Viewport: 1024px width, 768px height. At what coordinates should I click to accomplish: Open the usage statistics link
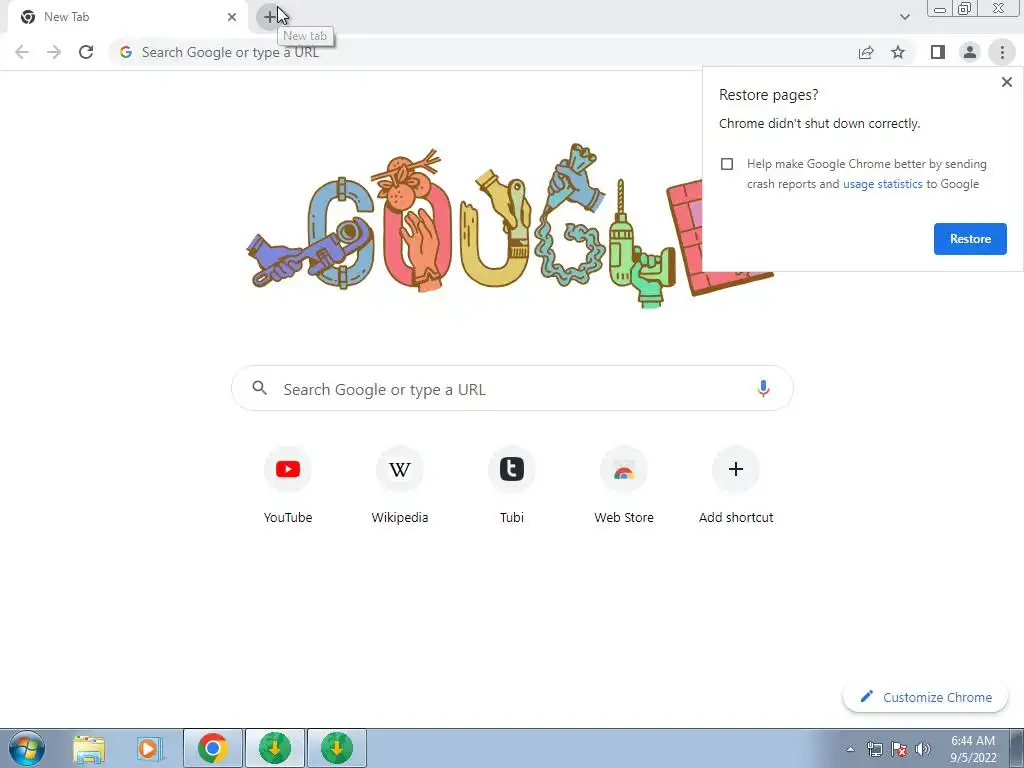pyautogui.click(x=882, y=184)
